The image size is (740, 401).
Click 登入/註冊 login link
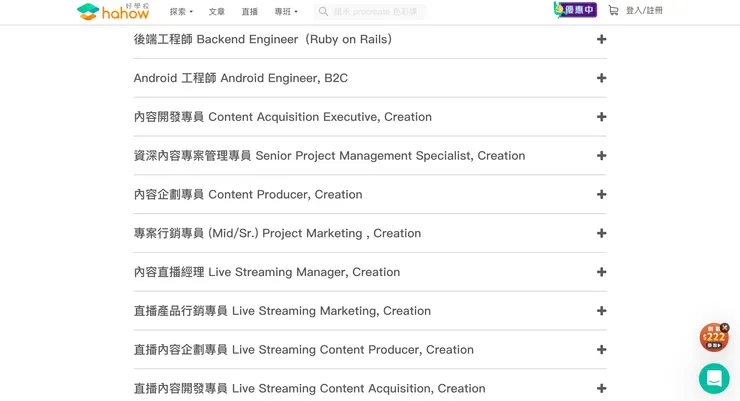click(x=644, y=10)
